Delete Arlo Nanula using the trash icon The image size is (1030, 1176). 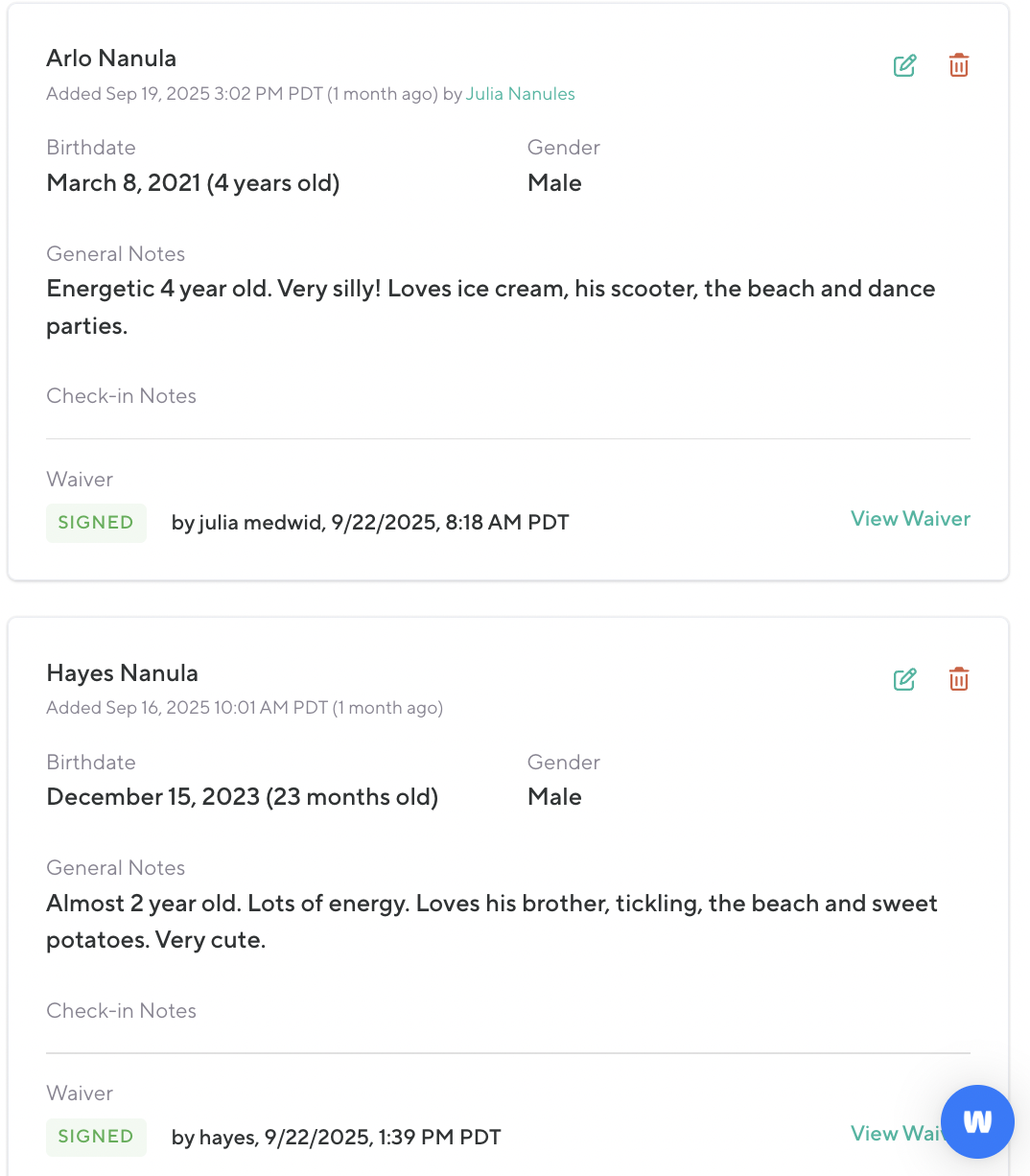pos(958,65)
